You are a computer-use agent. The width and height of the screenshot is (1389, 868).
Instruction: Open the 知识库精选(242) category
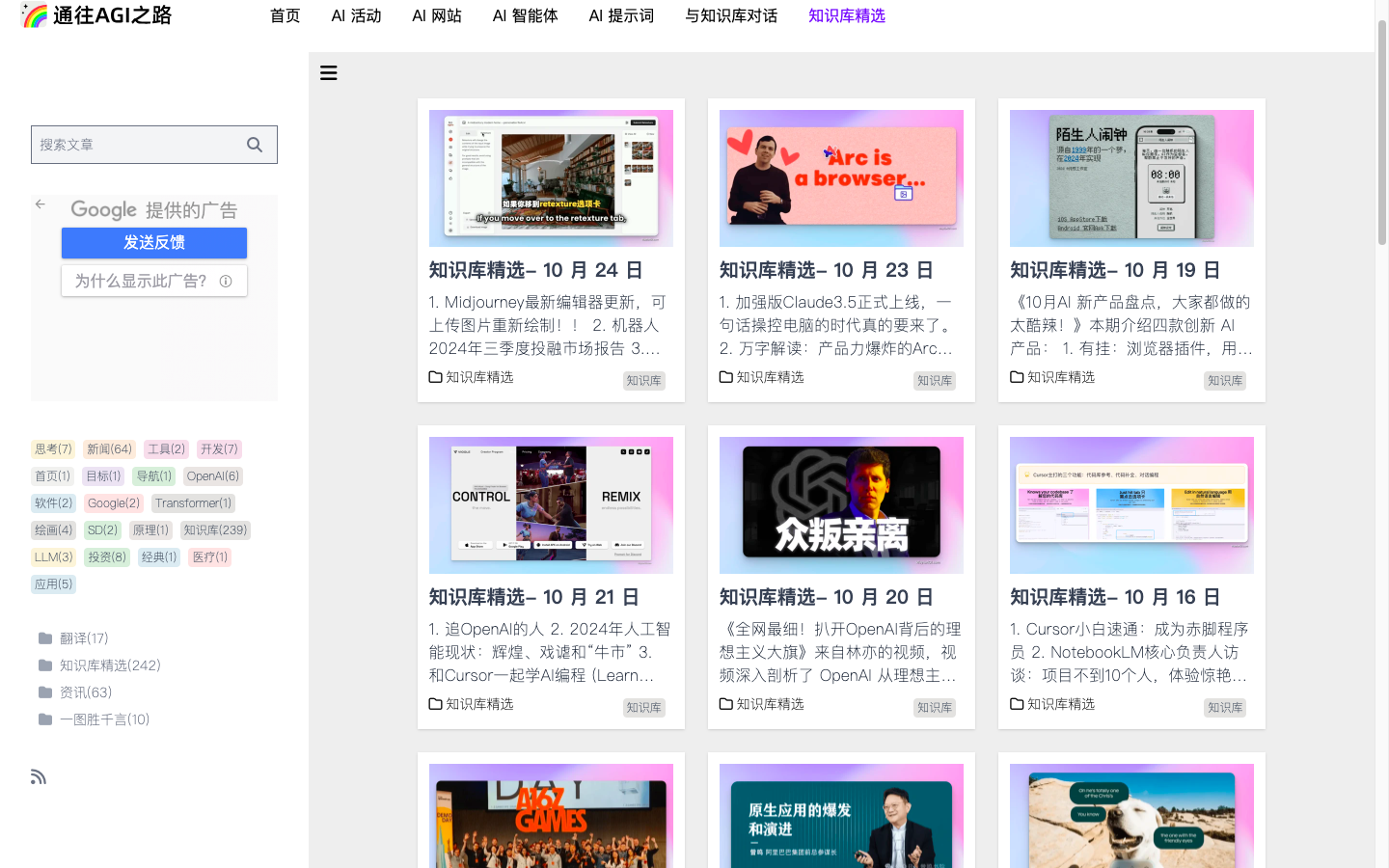[x=110, y=665]
